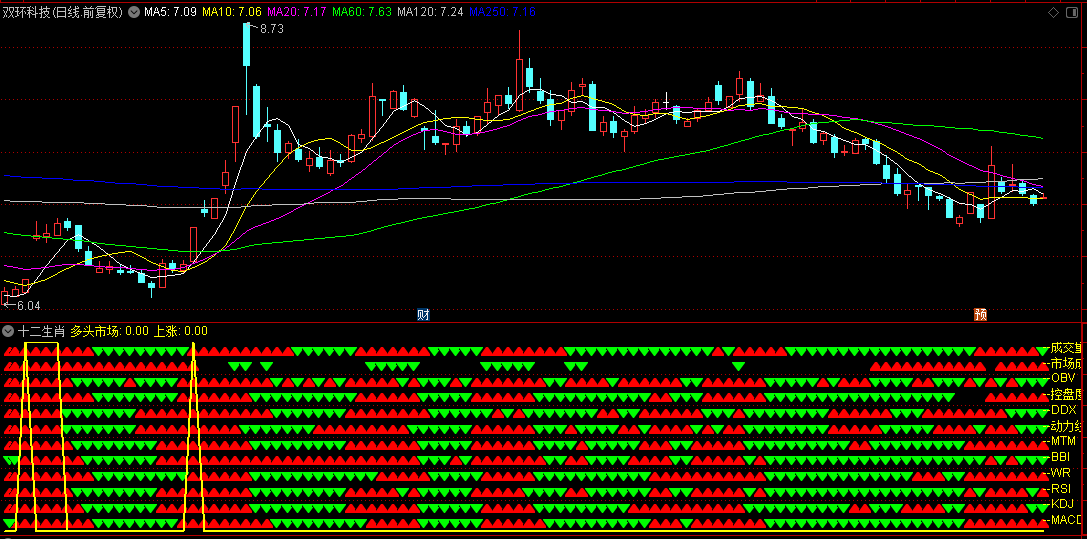Click the KDJ row label
The image size is (1087, 539).
point(1062,504)
